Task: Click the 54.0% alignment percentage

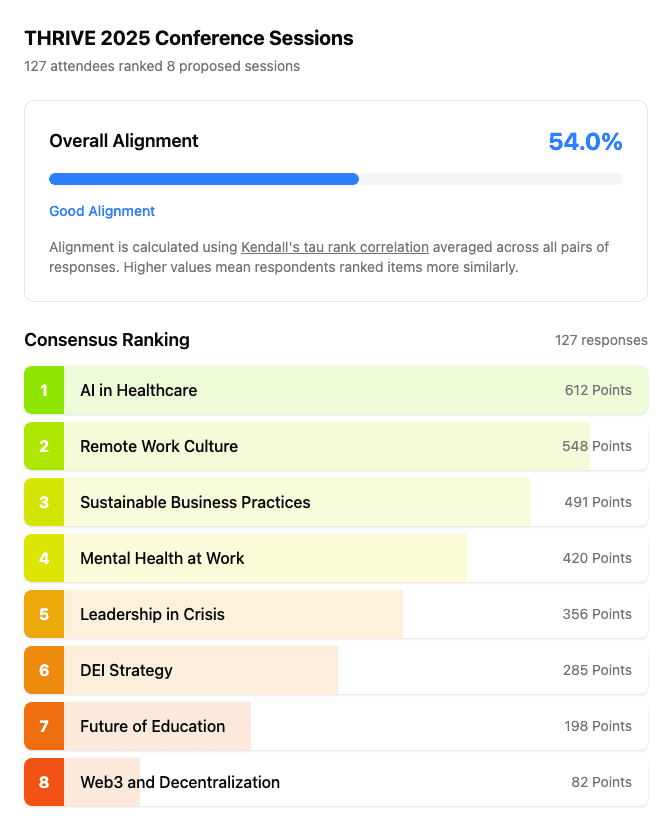Action: [585, 142]
